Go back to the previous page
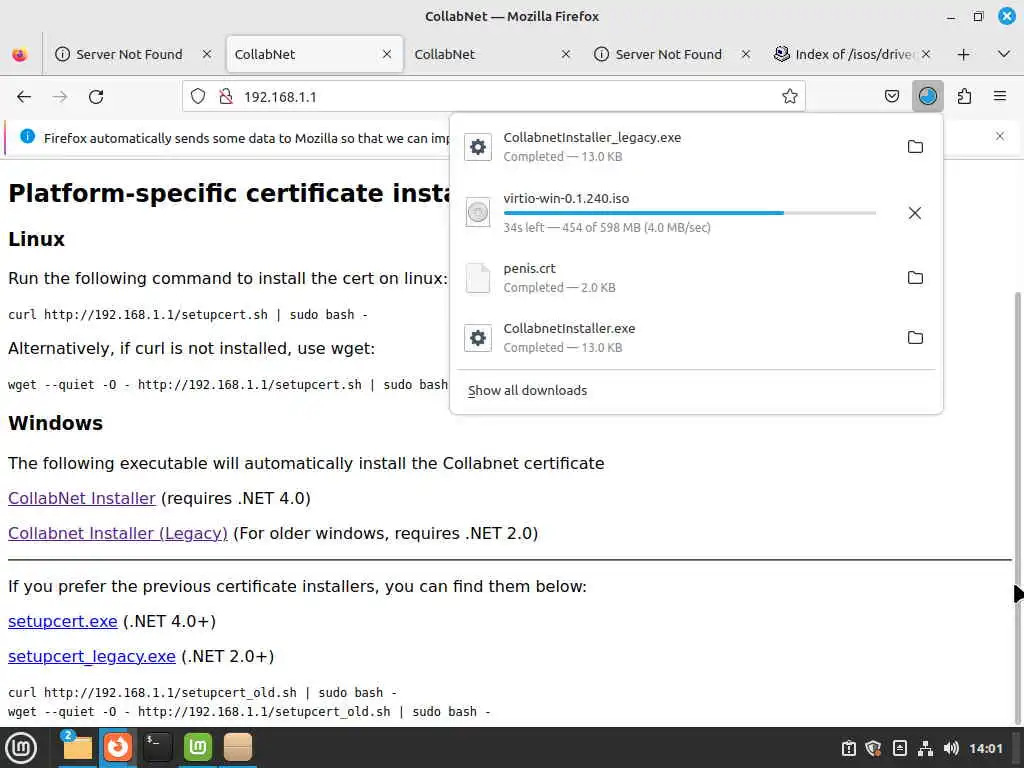The width and height of the screenshot is (1024, 768). [x=24, y=97]
